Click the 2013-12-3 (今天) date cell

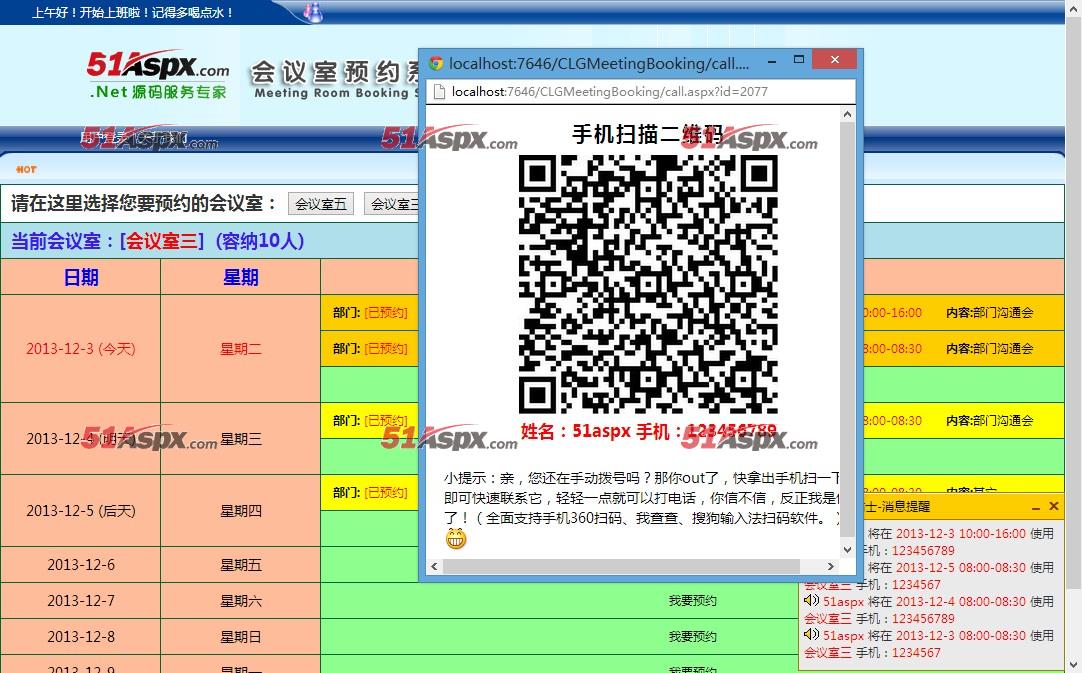point(81,349)
